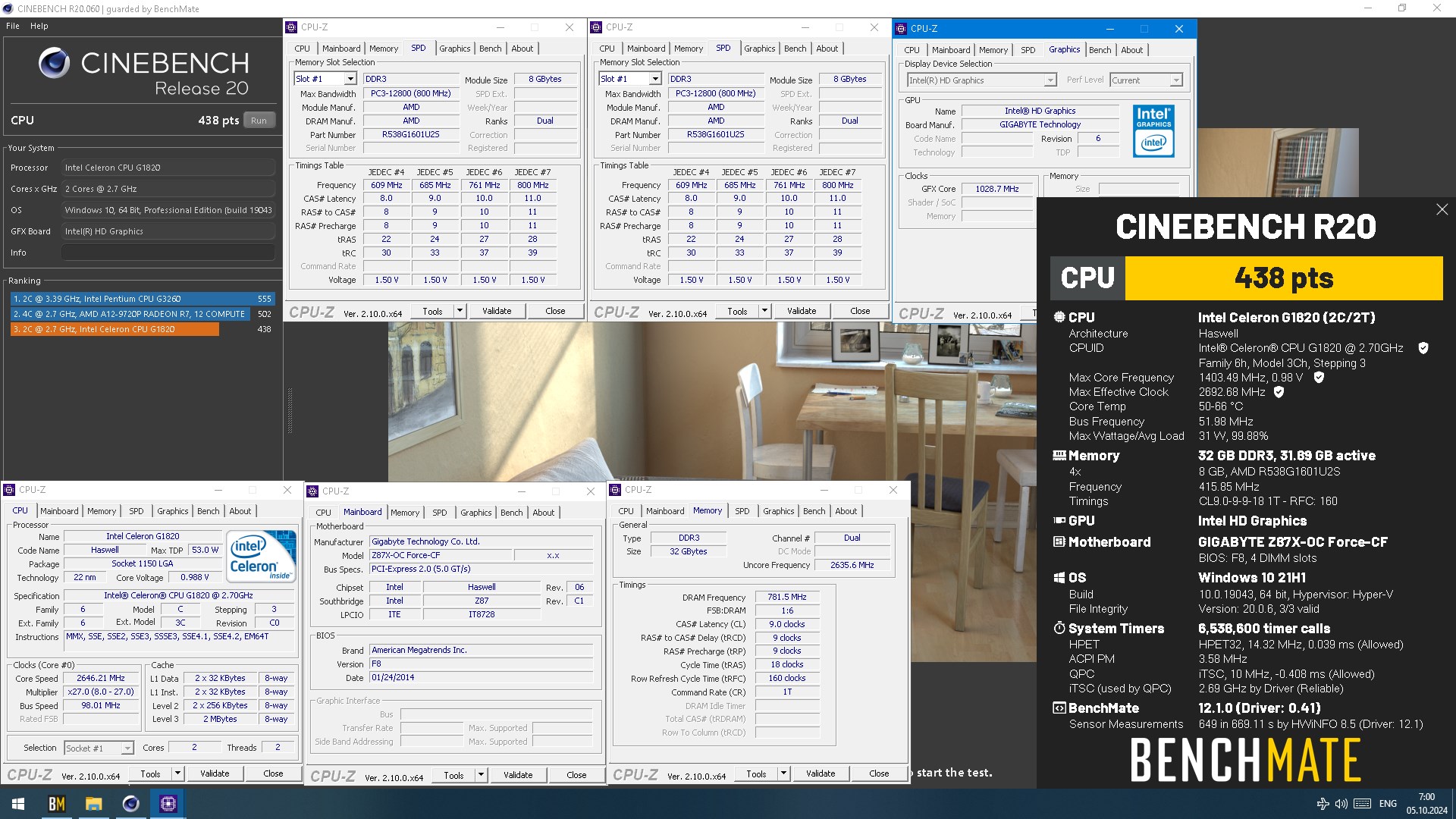Click the DRAM Frequency 781.5 MHz value
Viewport: 1456px width, 819px height.
(x=787, y=598)
